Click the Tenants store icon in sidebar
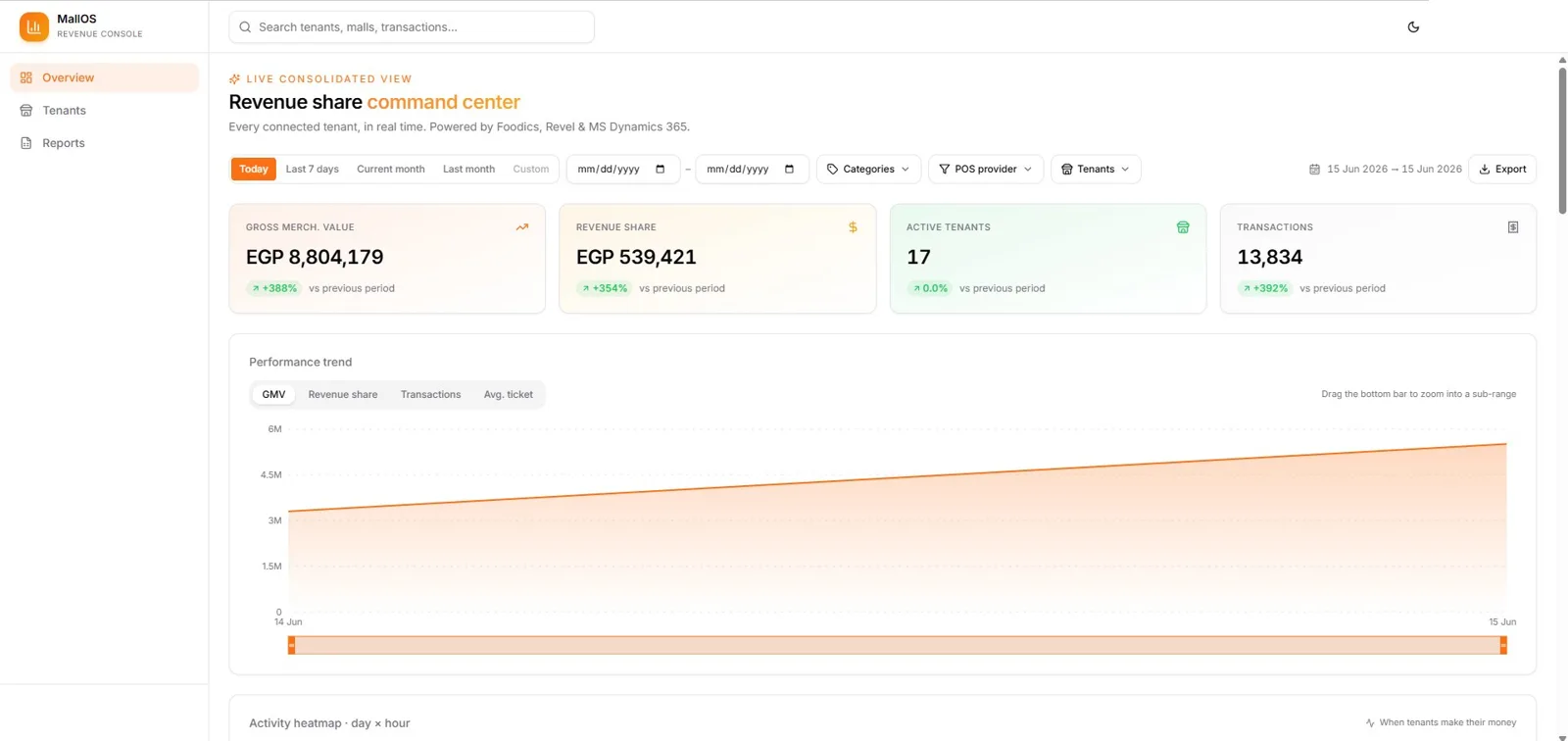The height and width of the screenshot is (741, 1568). tap(26, 111)
